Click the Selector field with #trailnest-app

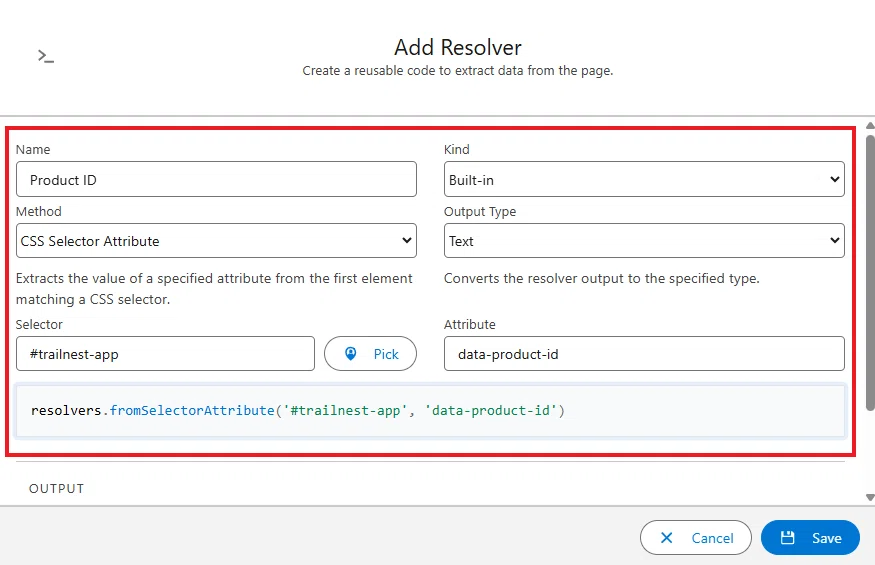coord(165,353)
